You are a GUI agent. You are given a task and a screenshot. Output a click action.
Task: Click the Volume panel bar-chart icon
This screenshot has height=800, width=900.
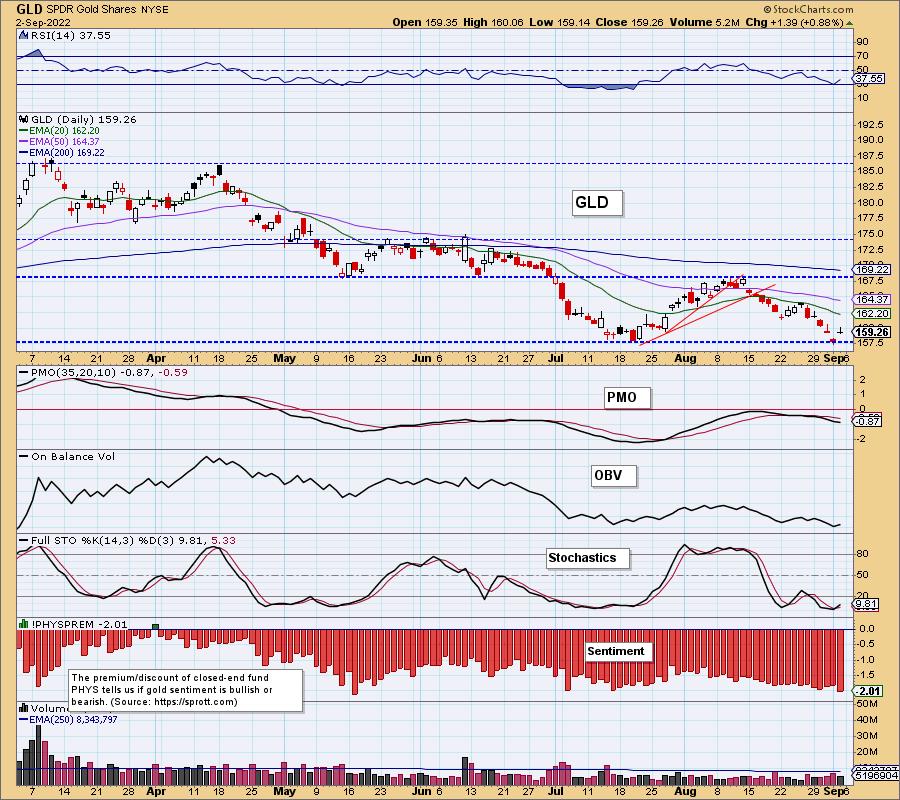pyautogui.click(x=24, y=708)
